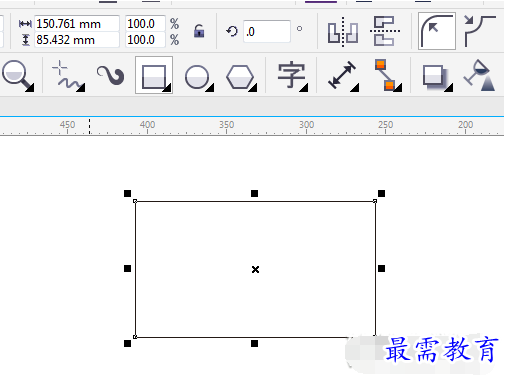Viewport: 507px width, 381px height.
Task: Click the rectangle's top-left corner node
Action: 135,201
